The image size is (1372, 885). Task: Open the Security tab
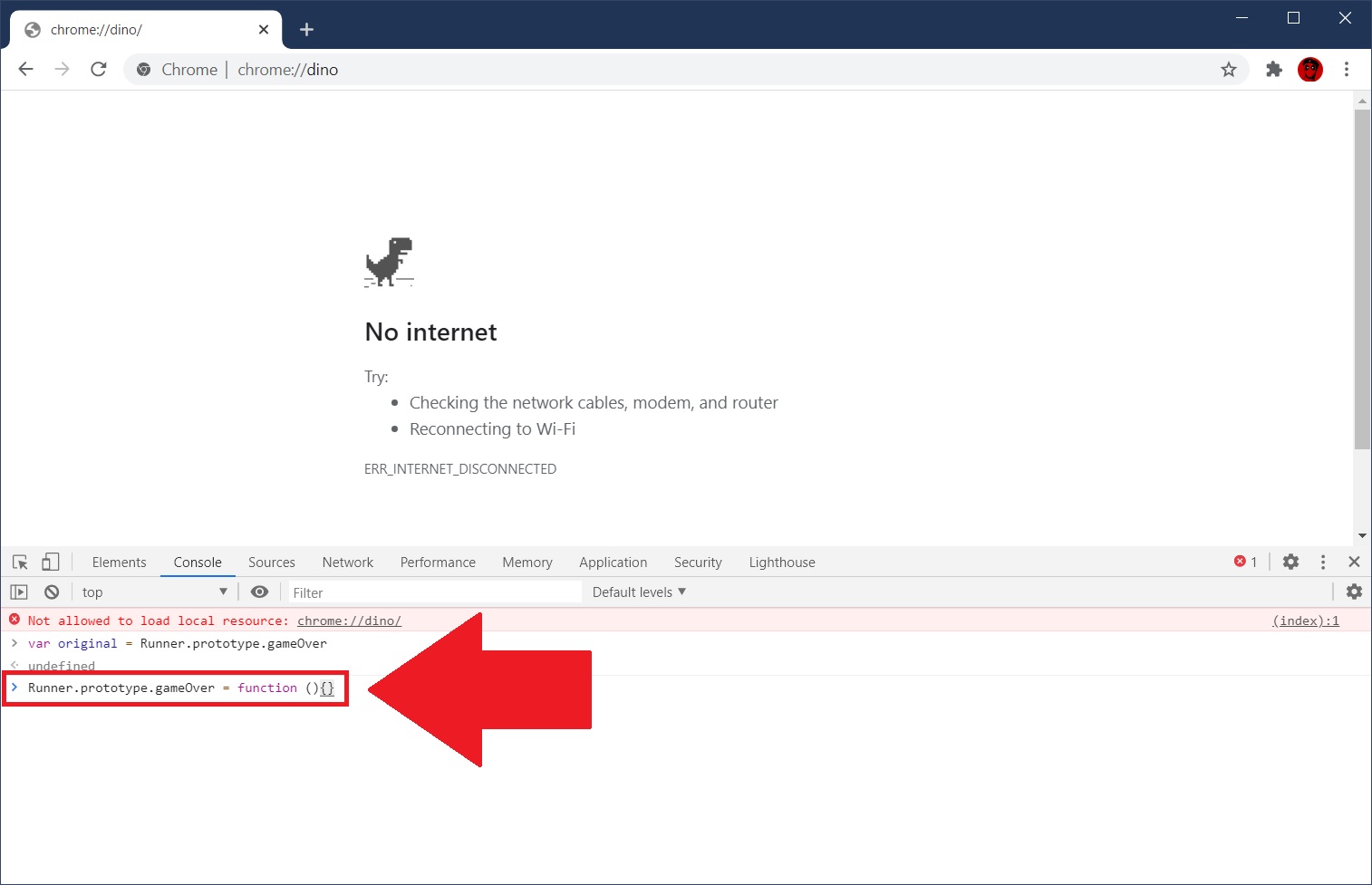point(698,563)
